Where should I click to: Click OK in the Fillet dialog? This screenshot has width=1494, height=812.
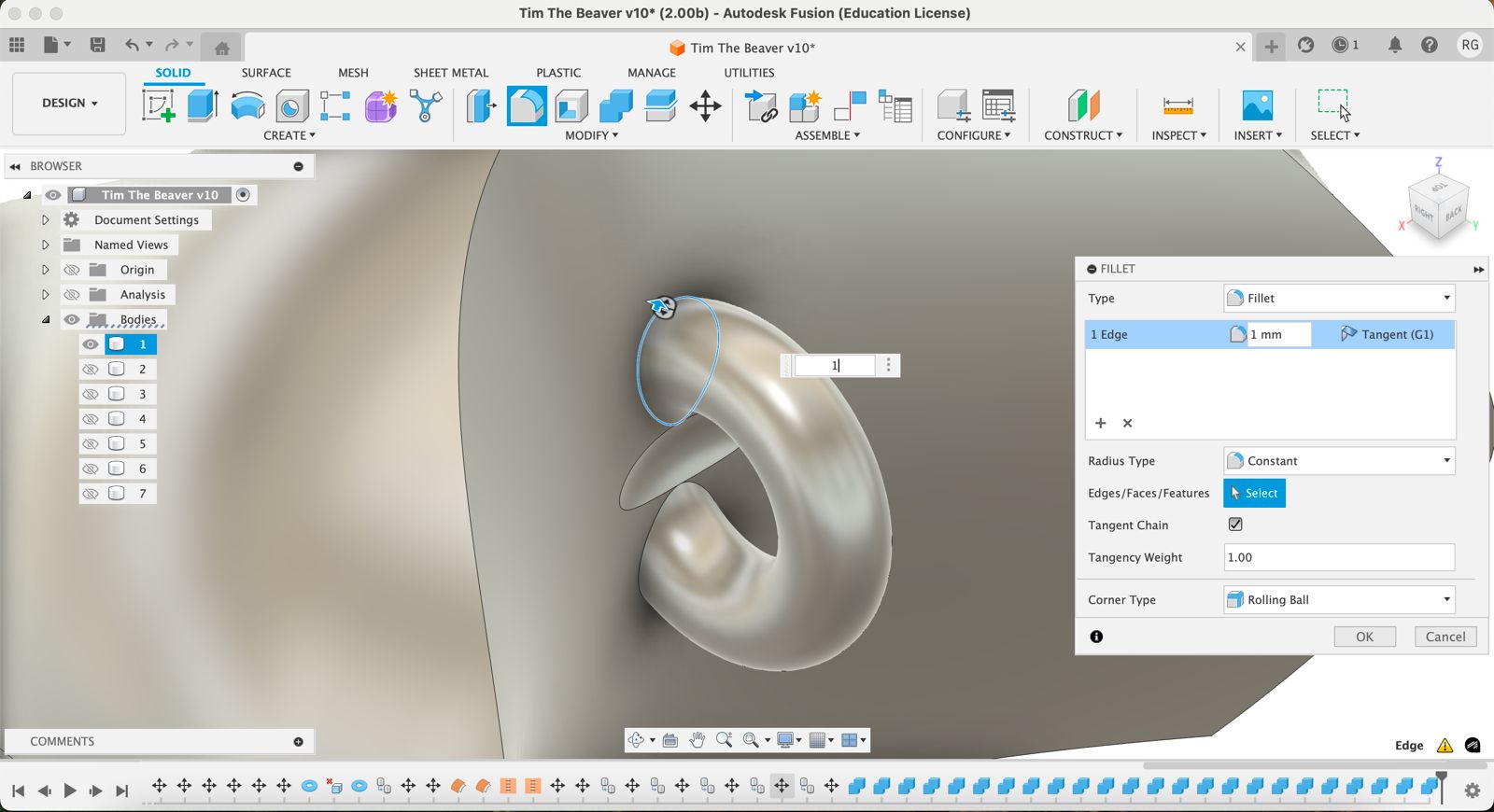click(1364, 637)
